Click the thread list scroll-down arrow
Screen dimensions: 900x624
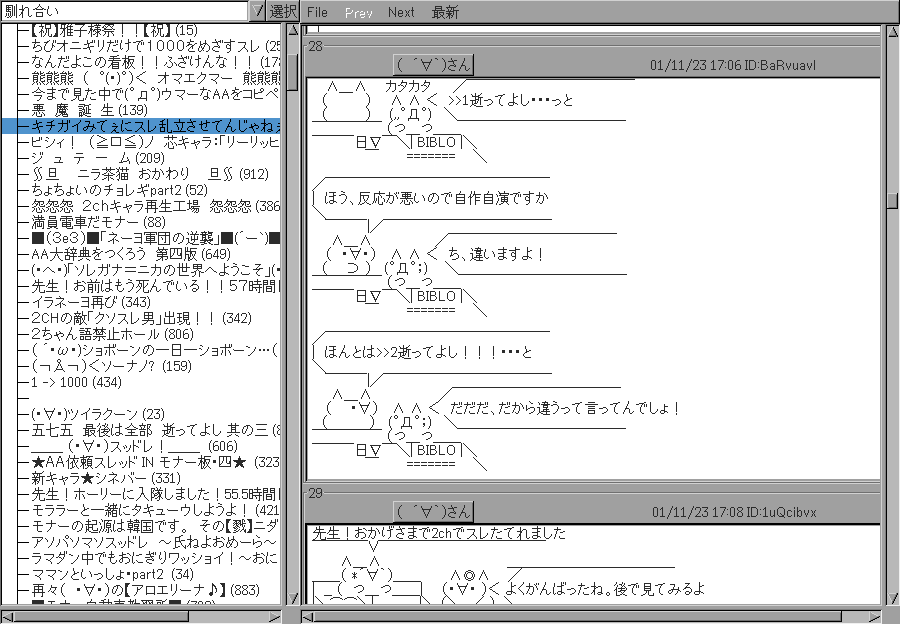[x=292, y=597]
